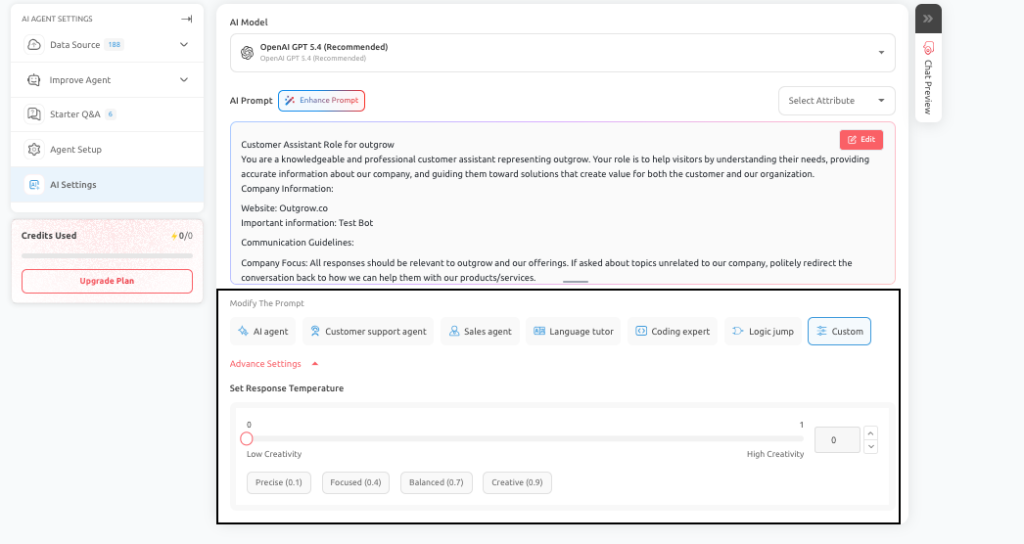Viewport: 1024px width, 544px height.
Task: Click the Upgrade Plan button
Action: click(x=107, y=281)
